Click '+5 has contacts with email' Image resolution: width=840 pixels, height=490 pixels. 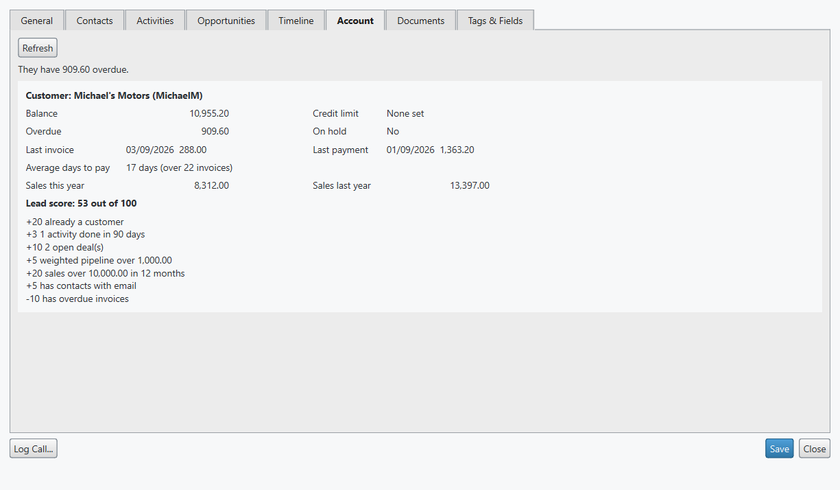tap(81, 286)
